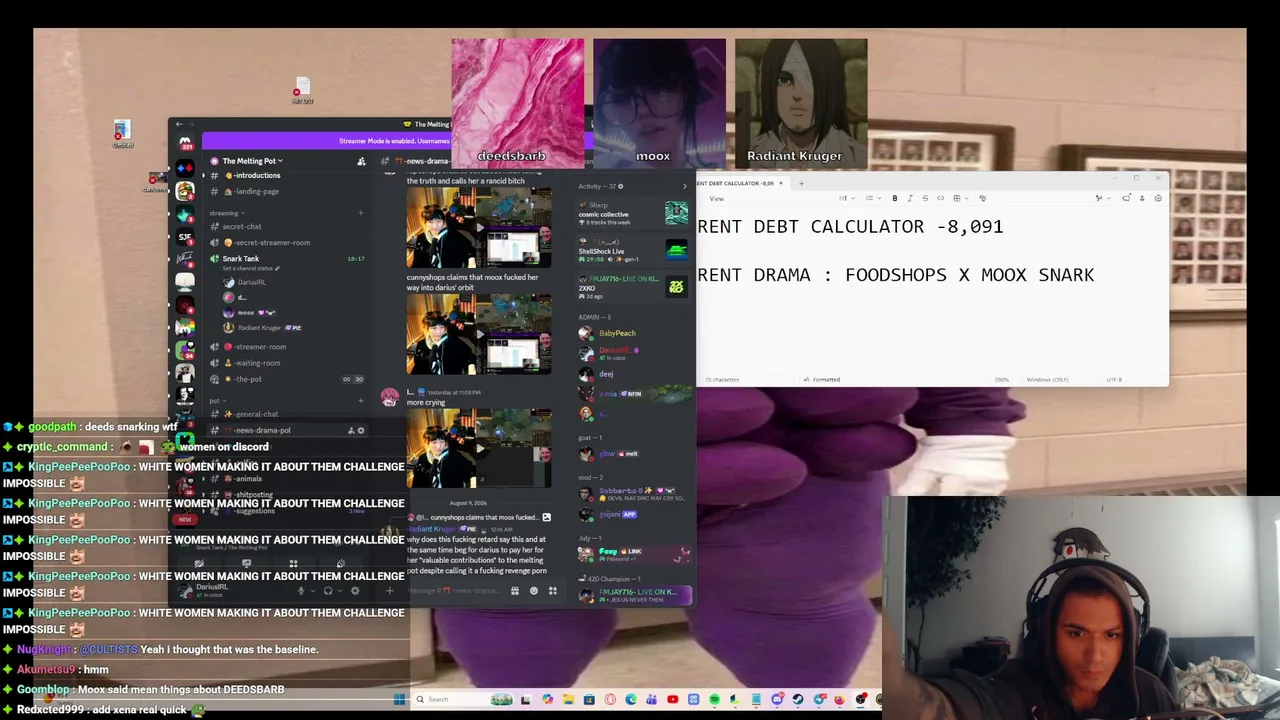Clear formatting in Notepad toolbar

pyautogui.click(x=982, y=198)
